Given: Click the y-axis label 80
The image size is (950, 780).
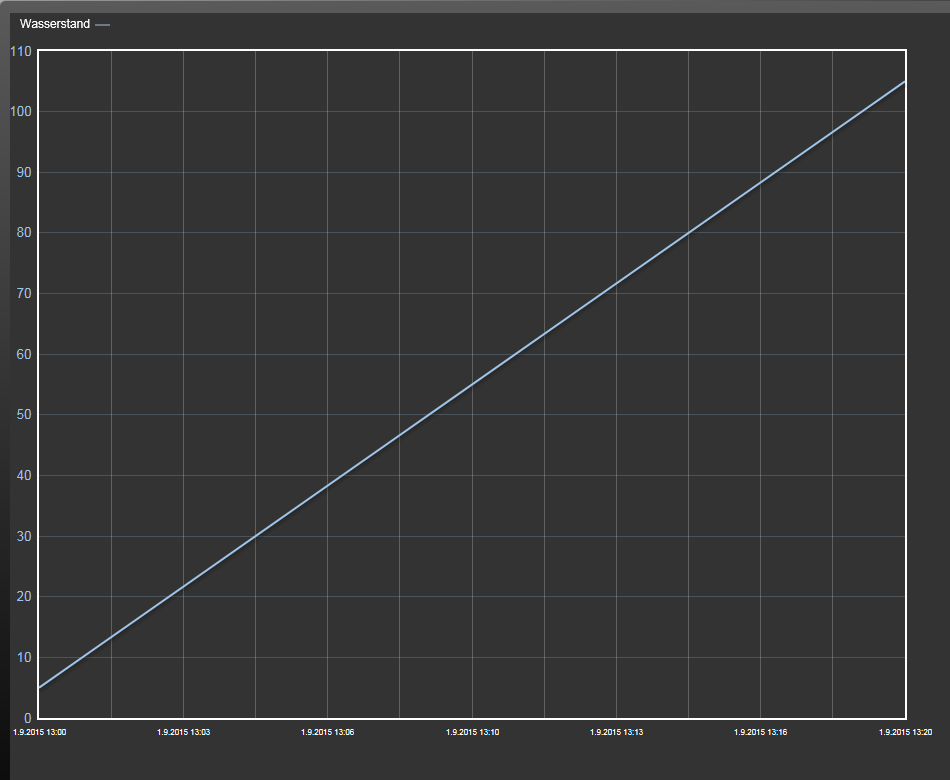Looking at the screenshot, I should tap(24, 233).
